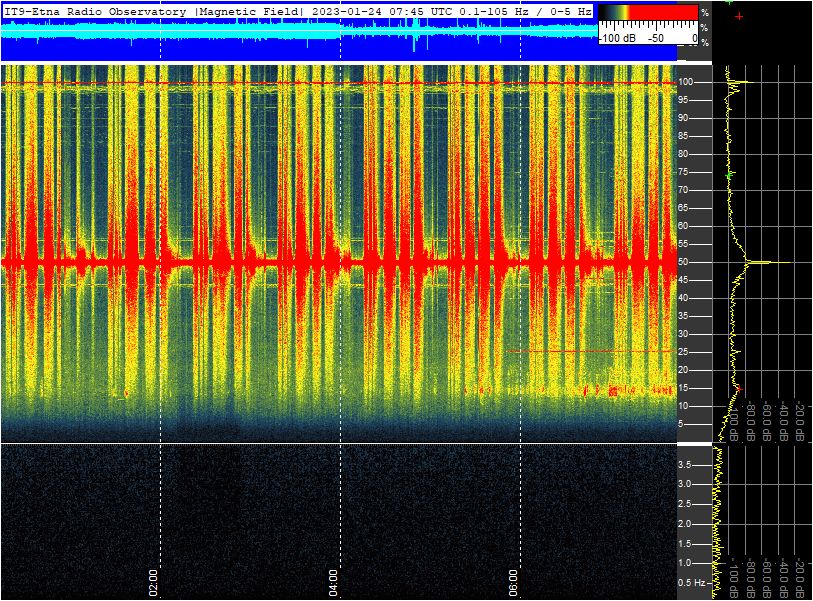Select the 06:00 time marker
813x601 pixels.
point(513,581)
